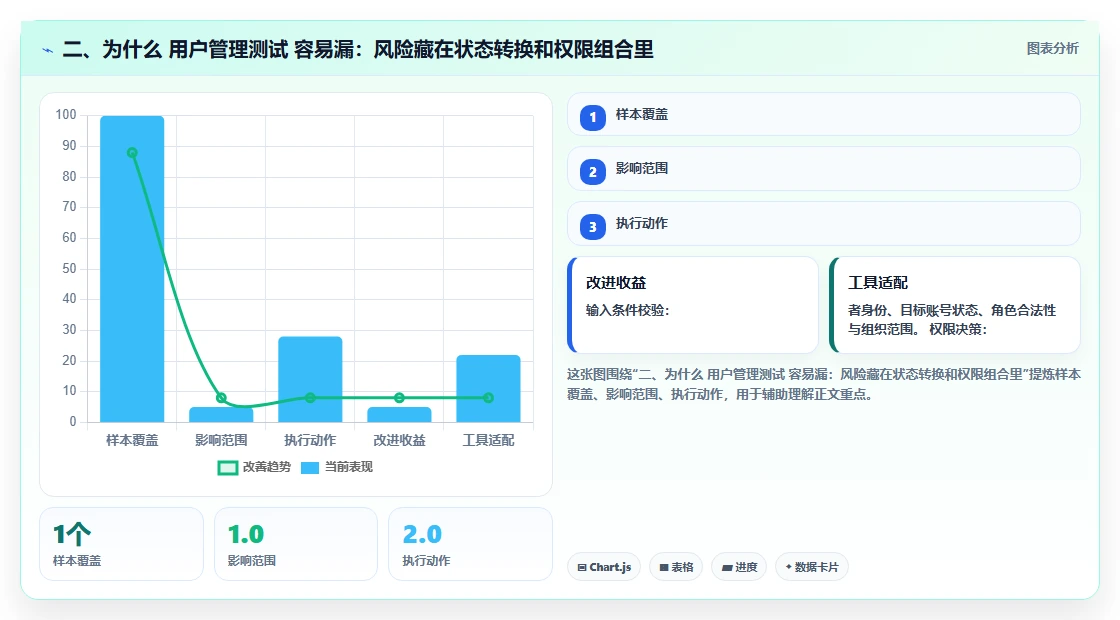The width and height of the screenshot is (1120, 620).
Task: Click the 影响范围 bar in chart
Action: pyautogui.click(x=221, y=414)
